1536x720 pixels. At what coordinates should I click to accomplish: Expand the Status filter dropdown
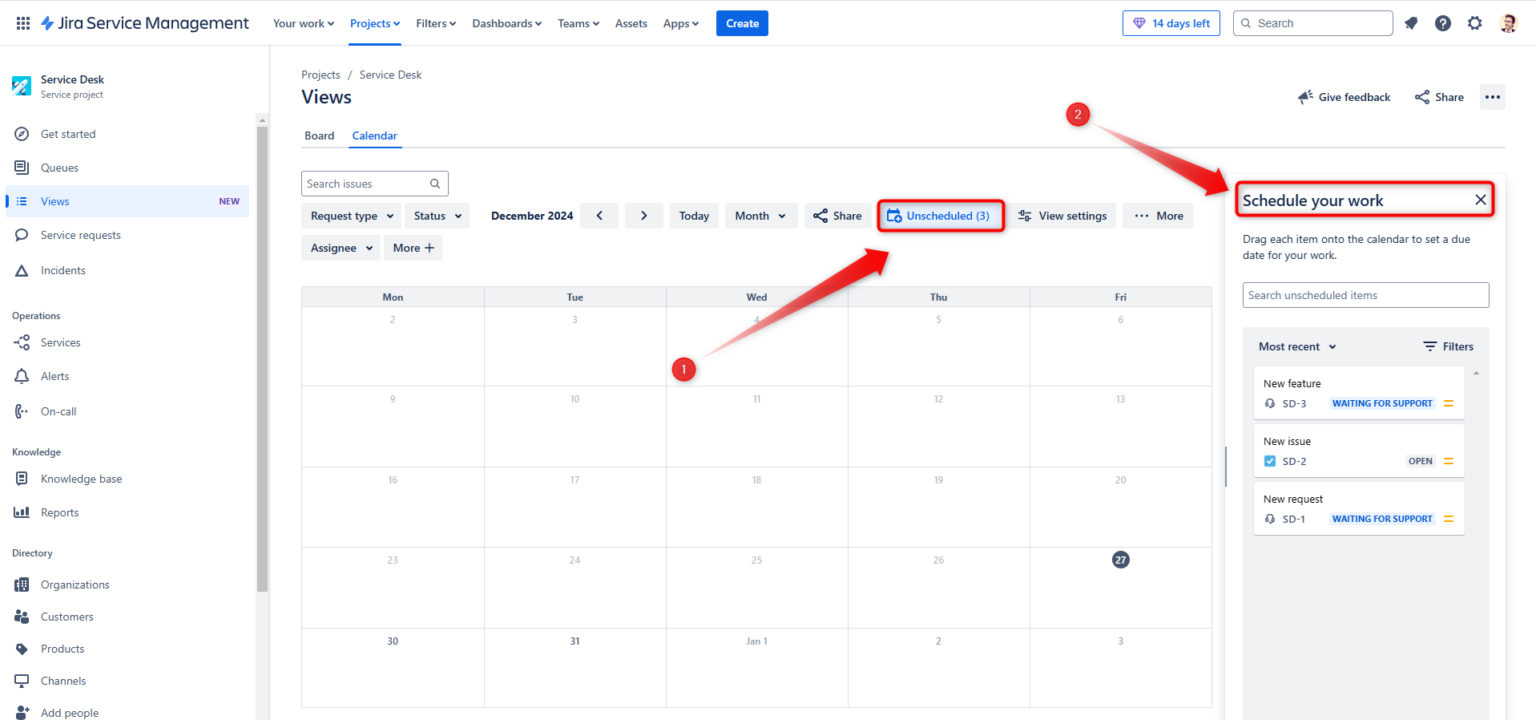pyautogui.click(x=437, y=215)
